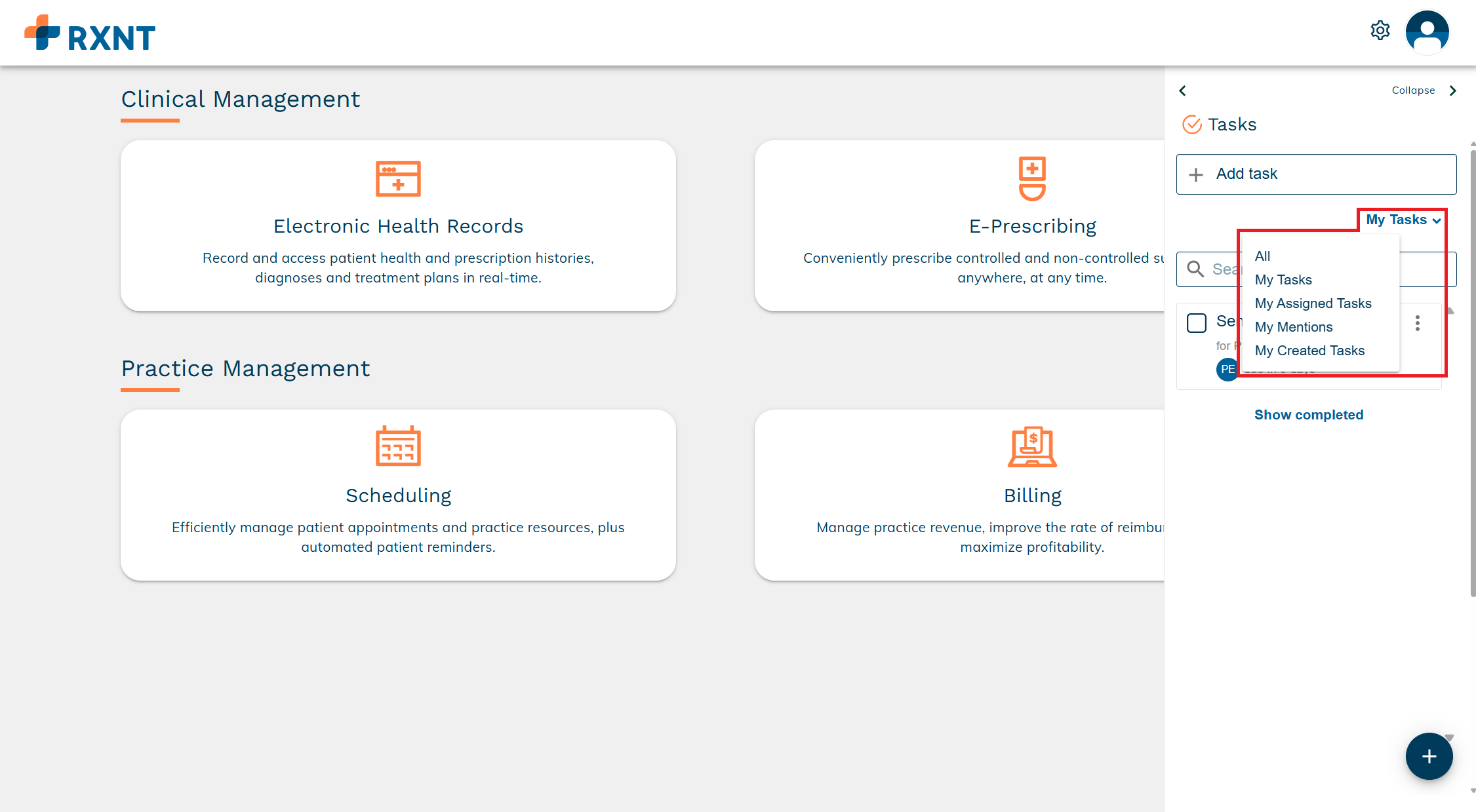The height and width of the screenshot is (812, 1476).
Task: Open the Billing title
Action: (1032, 495)
